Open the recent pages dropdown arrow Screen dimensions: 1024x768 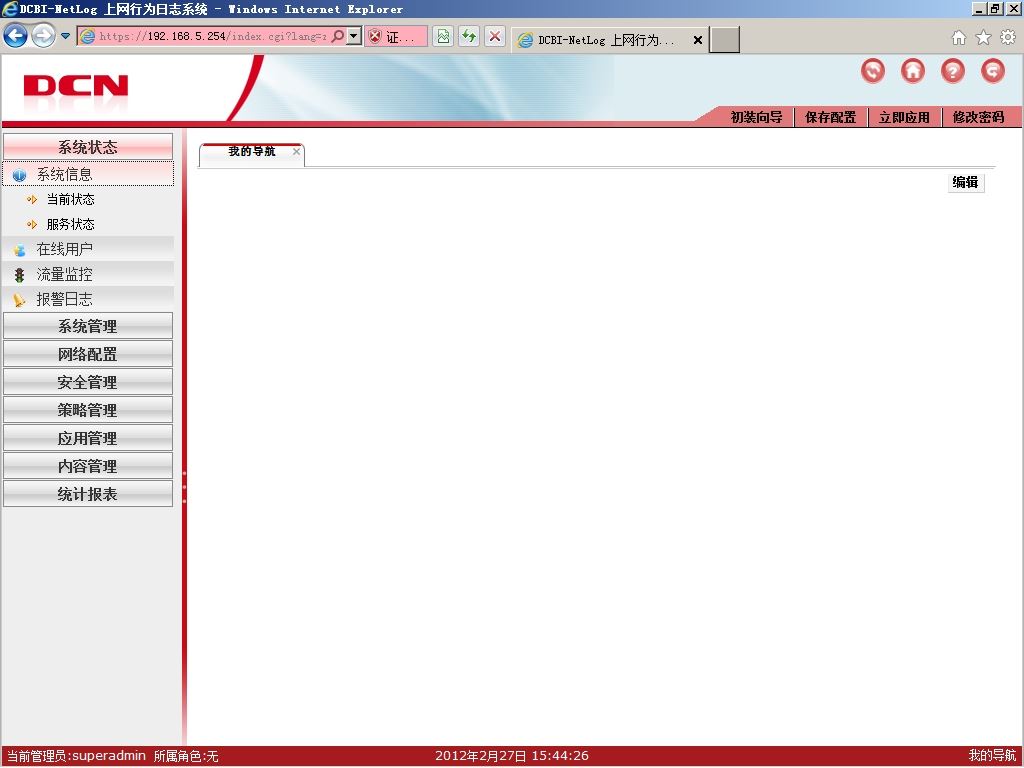pos(65,36)
